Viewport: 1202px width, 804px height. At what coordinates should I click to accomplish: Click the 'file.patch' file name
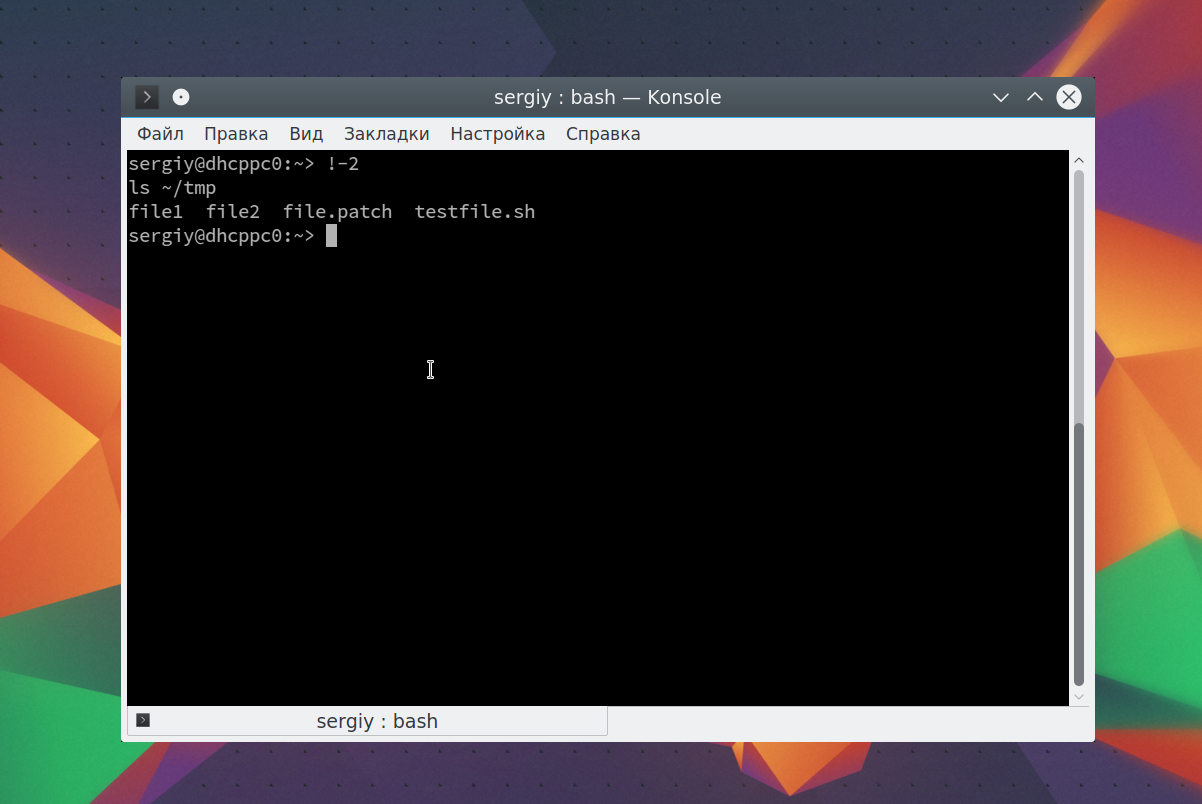pyautogui.click(x=337, y=212)
